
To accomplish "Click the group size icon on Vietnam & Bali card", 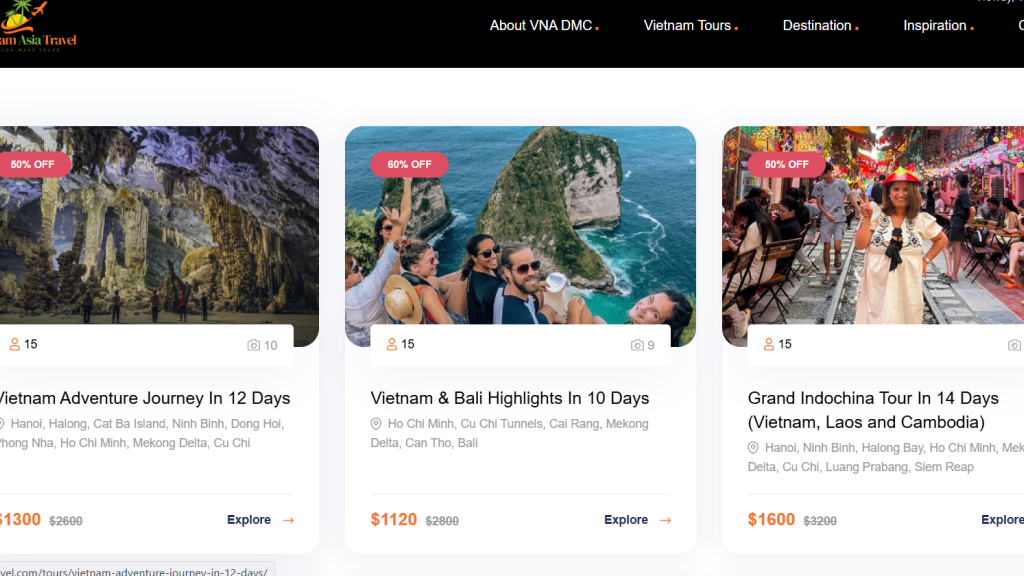I will (x=391, y=344).
